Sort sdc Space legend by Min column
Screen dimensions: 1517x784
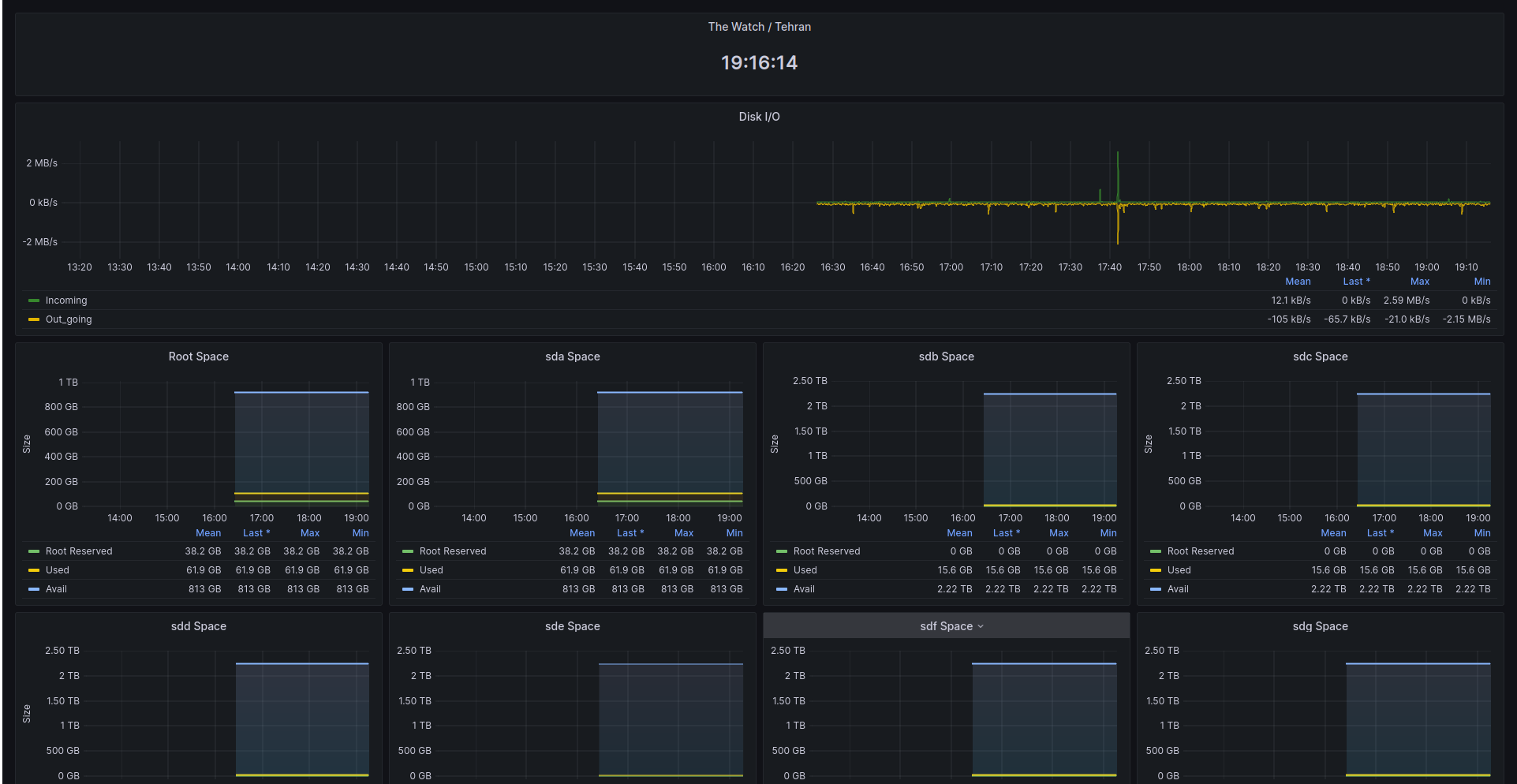point(1482,533)
